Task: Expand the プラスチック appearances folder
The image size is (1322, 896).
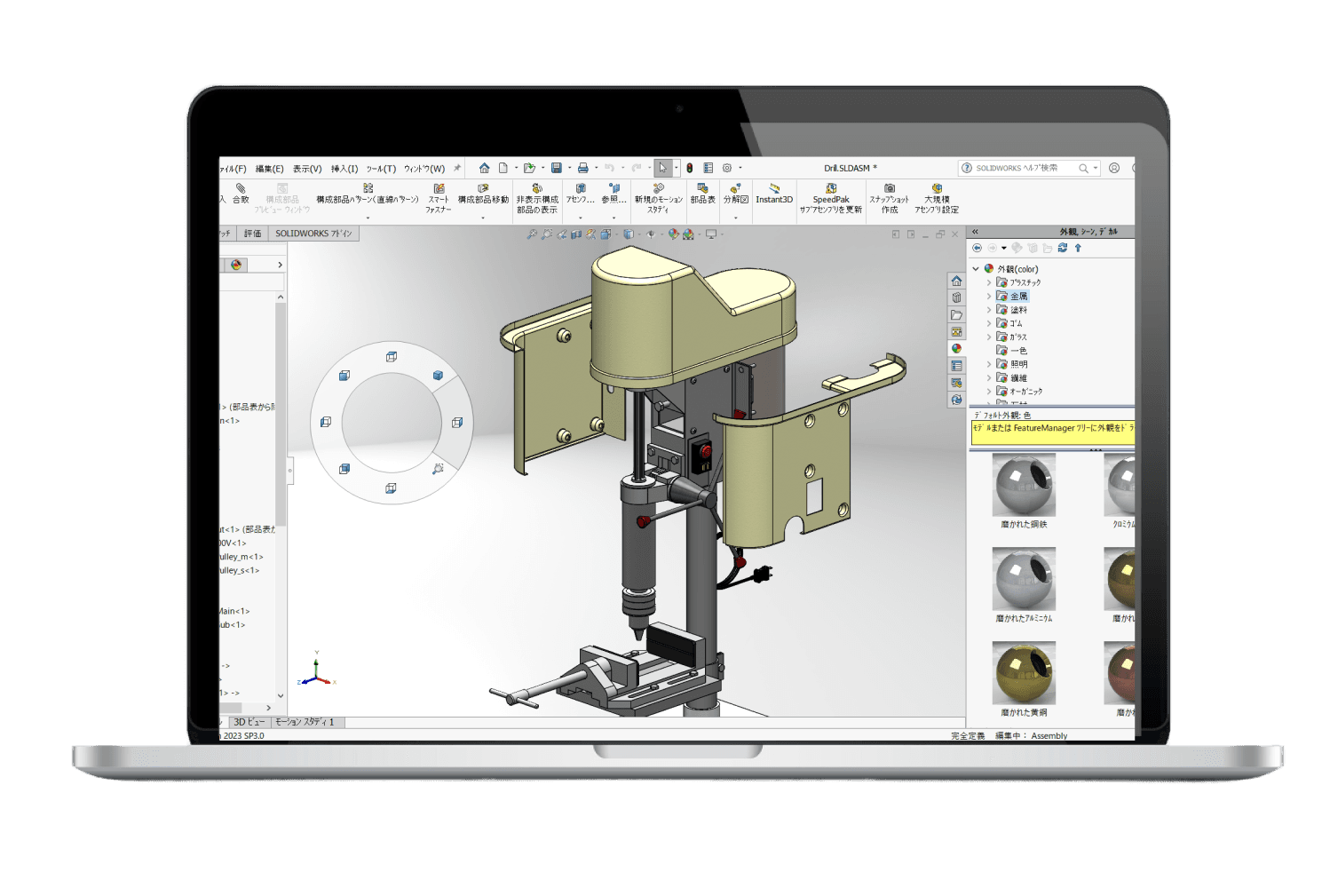Action: tap(988, 282)
